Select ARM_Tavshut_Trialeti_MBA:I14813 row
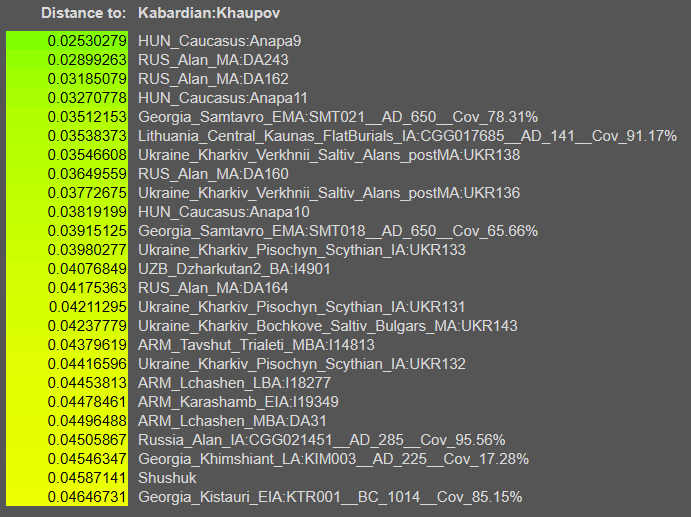691x517 pixels. tap(256, 344)
